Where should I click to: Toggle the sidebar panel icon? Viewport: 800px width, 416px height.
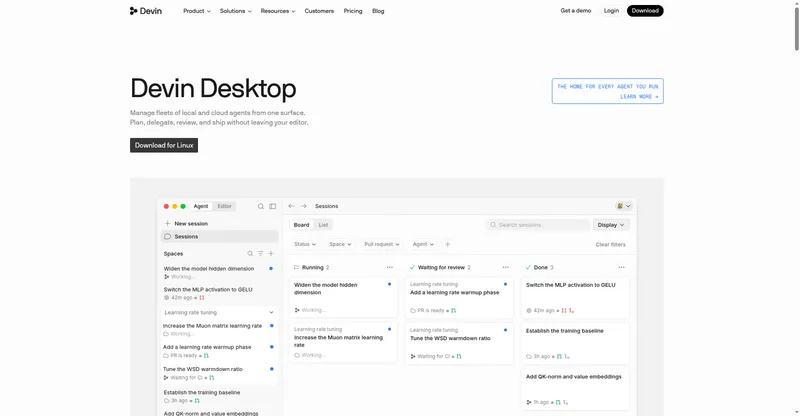272,206
